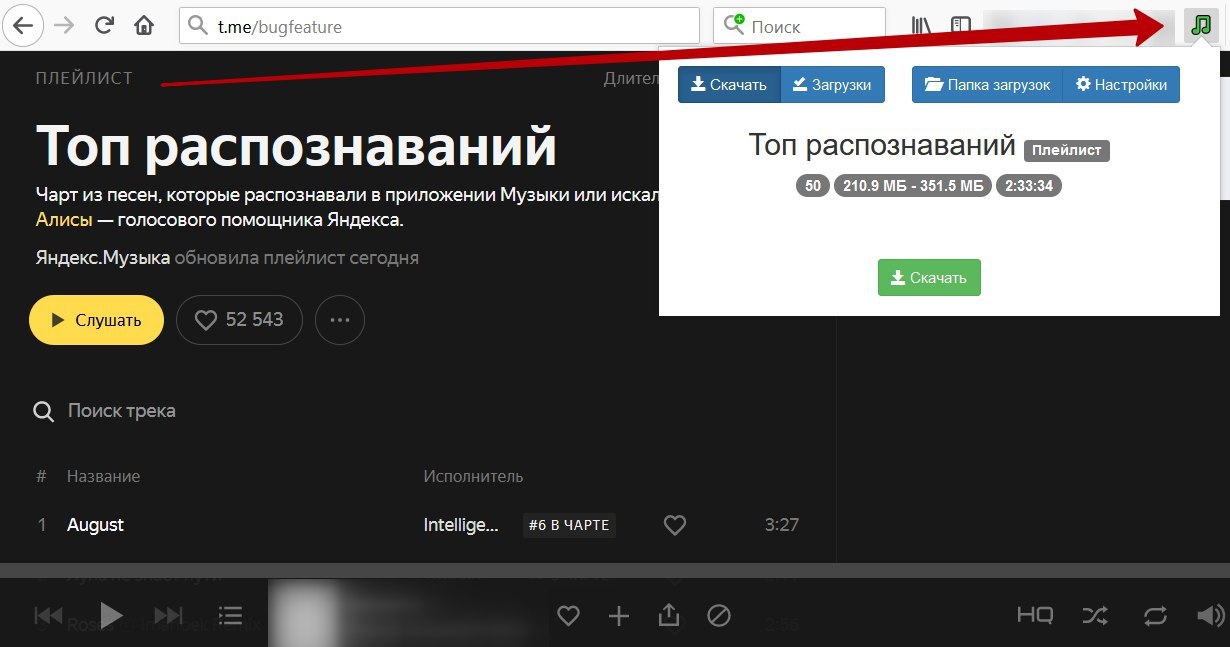Screen dimensions: 1230x647
Task: Click the Исполнитель column header
Action: (473, 476)
